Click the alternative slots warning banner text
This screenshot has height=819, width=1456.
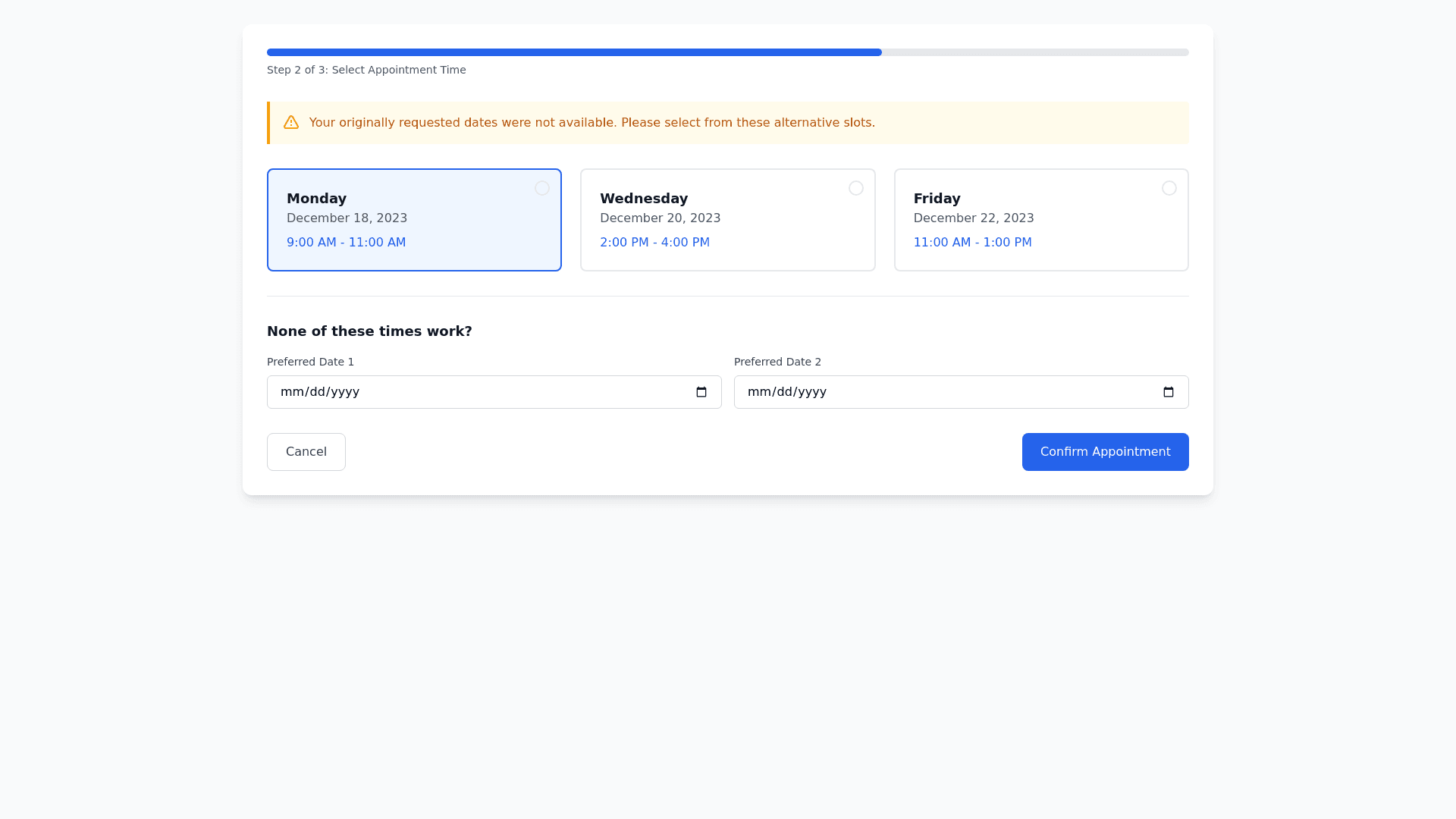(x=591, y=123)
